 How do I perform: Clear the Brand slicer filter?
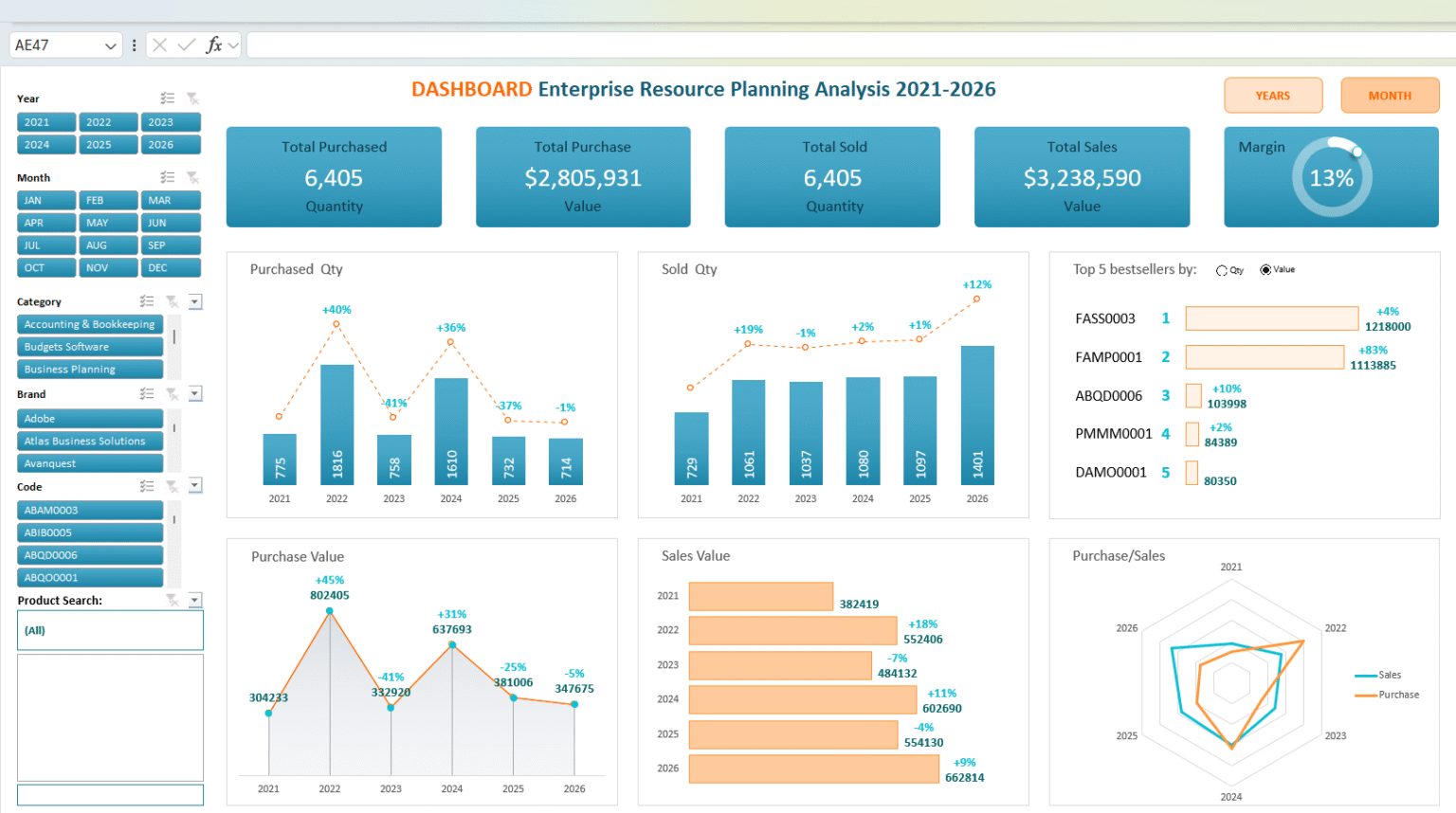[172, 394]
